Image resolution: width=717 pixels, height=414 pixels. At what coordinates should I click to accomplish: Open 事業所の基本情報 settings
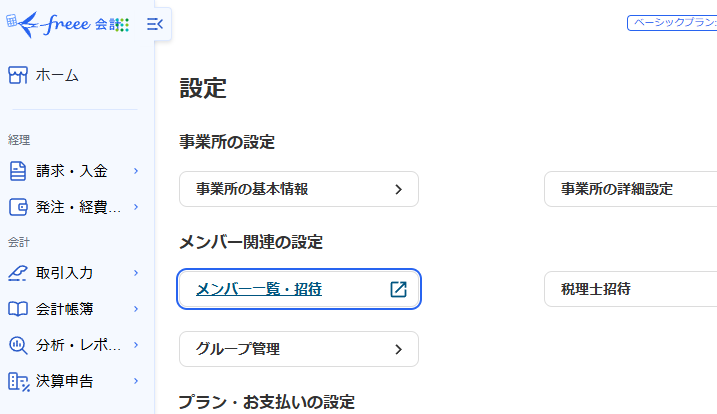click(x=298, y=189)
